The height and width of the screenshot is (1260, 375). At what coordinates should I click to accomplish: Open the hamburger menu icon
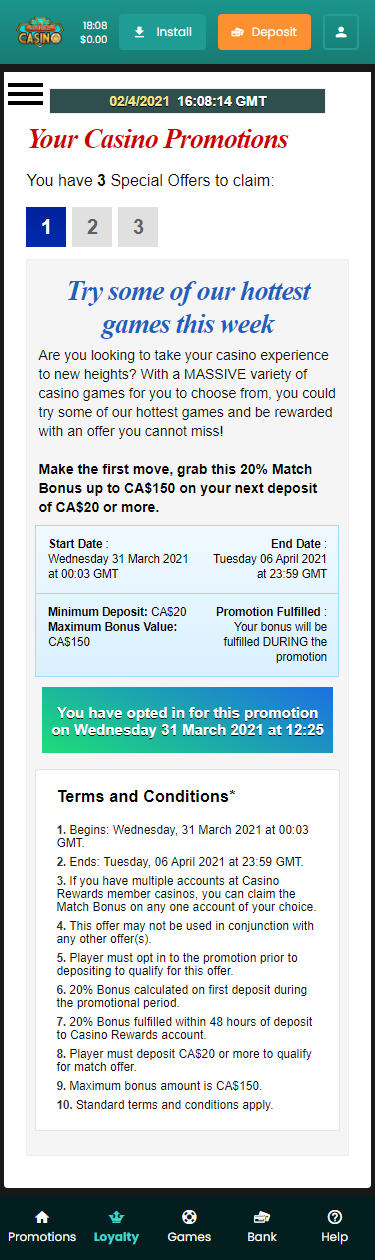click(25, 93)
